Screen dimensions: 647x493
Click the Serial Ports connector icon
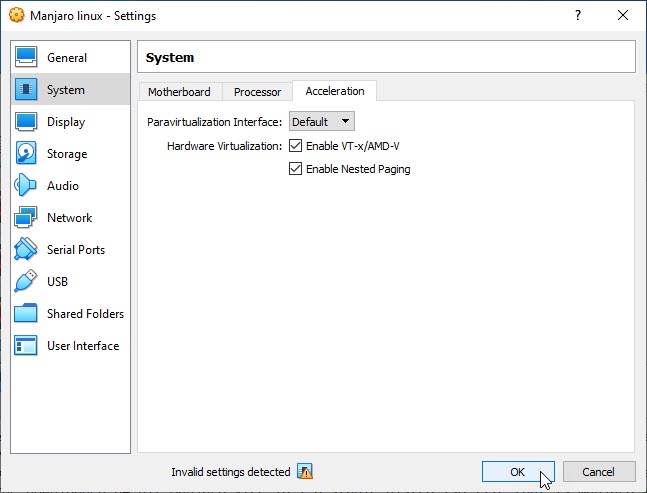tap(25, 249)
